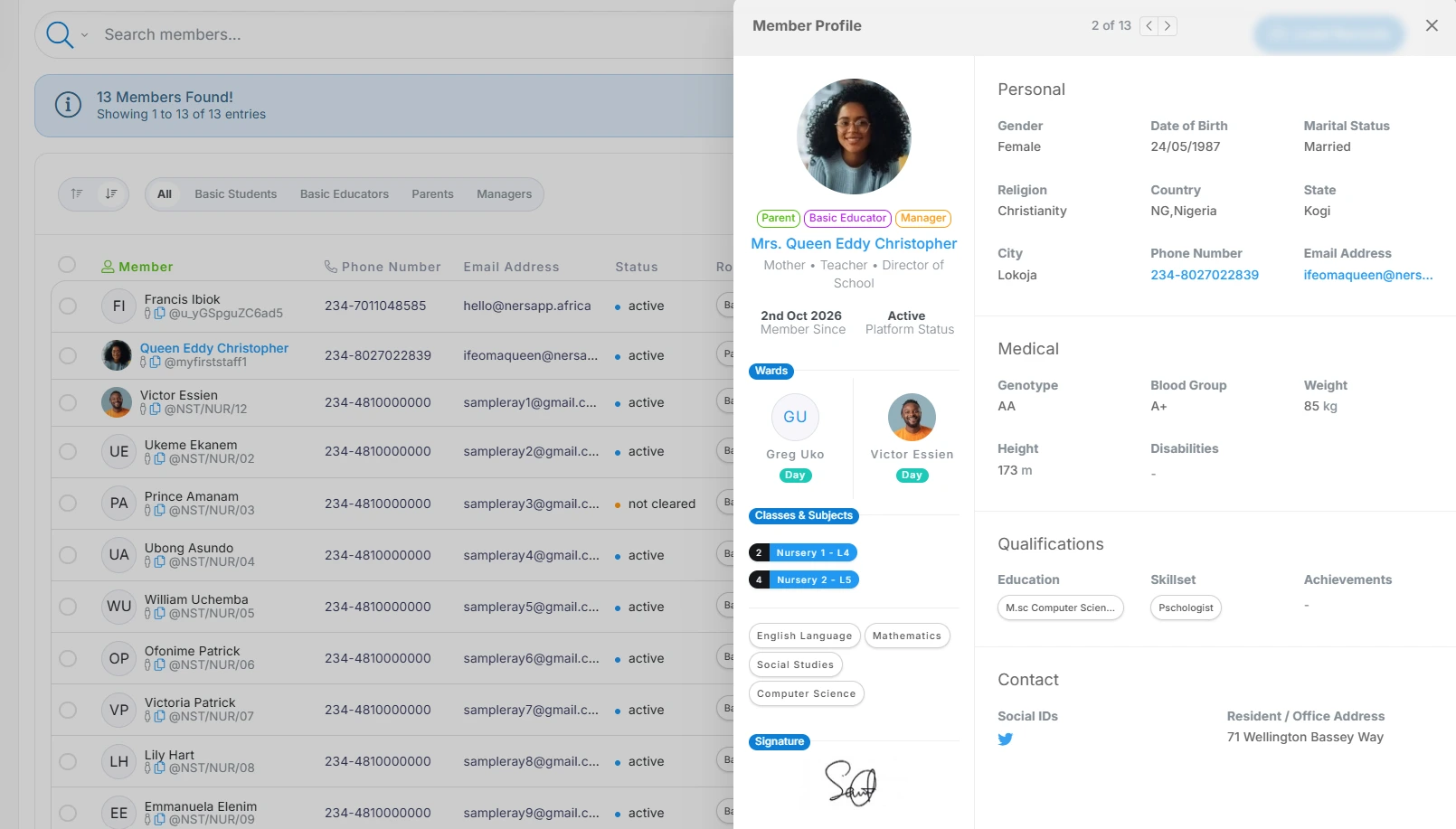Screen dimensions: 1456x829
Task: Open the Queen Eddy Christopher member link
Action: tap(214, 348)
